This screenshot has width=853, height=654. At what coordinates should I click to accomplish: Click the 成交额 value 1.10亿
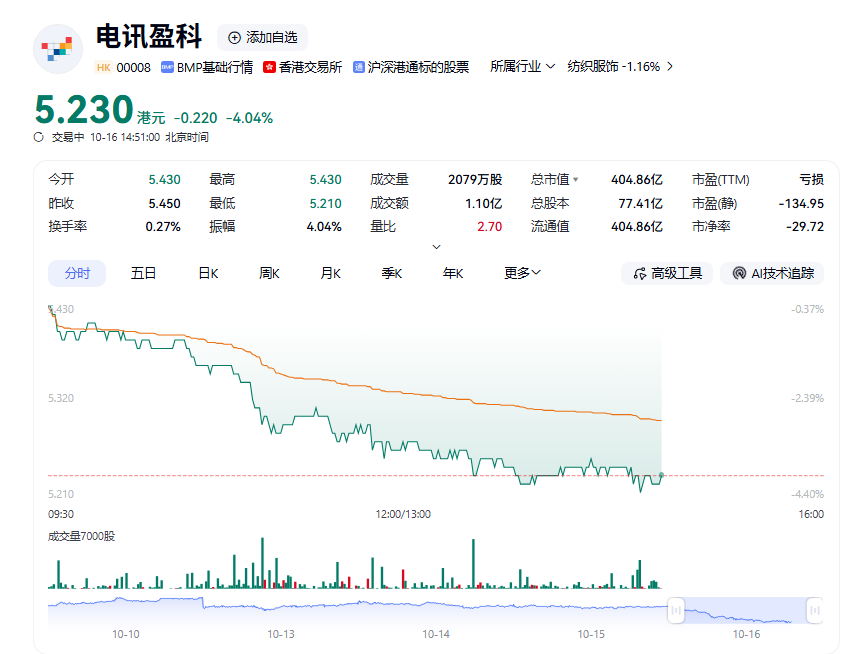coord(484,203)
